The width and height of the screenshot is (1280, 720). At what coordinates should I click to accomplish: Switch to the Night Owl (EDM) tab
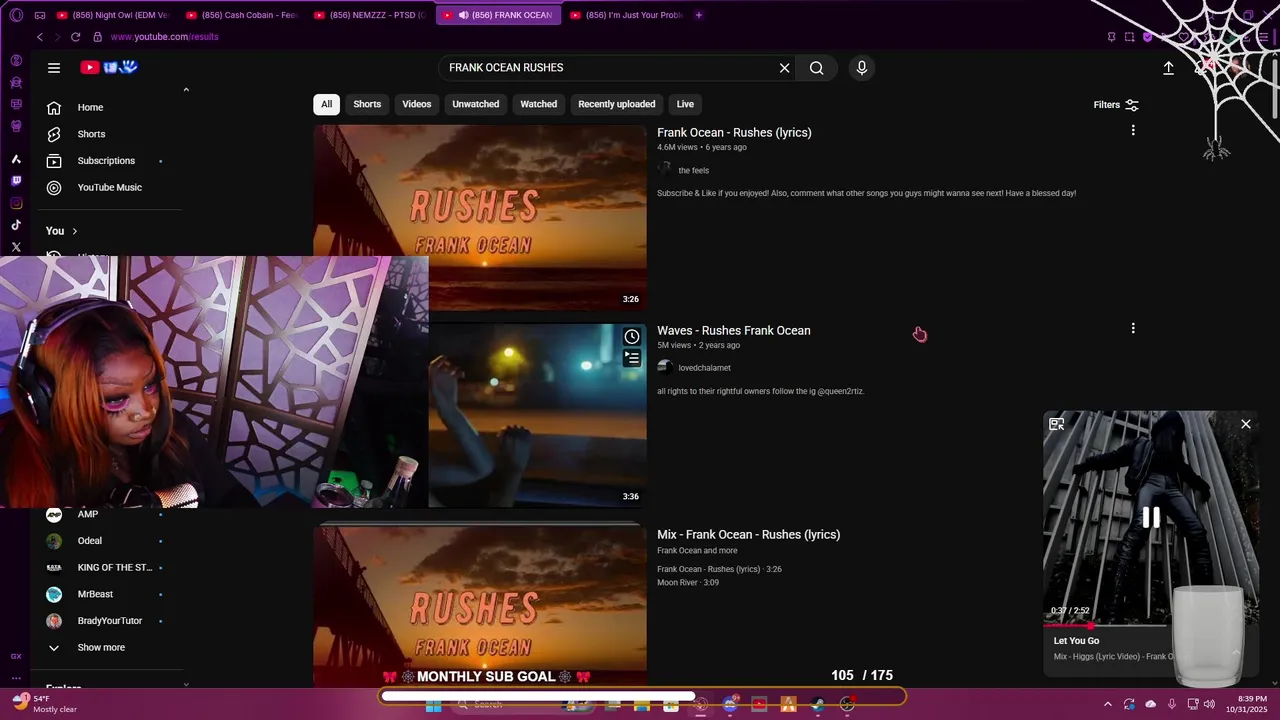click(113, 15)
